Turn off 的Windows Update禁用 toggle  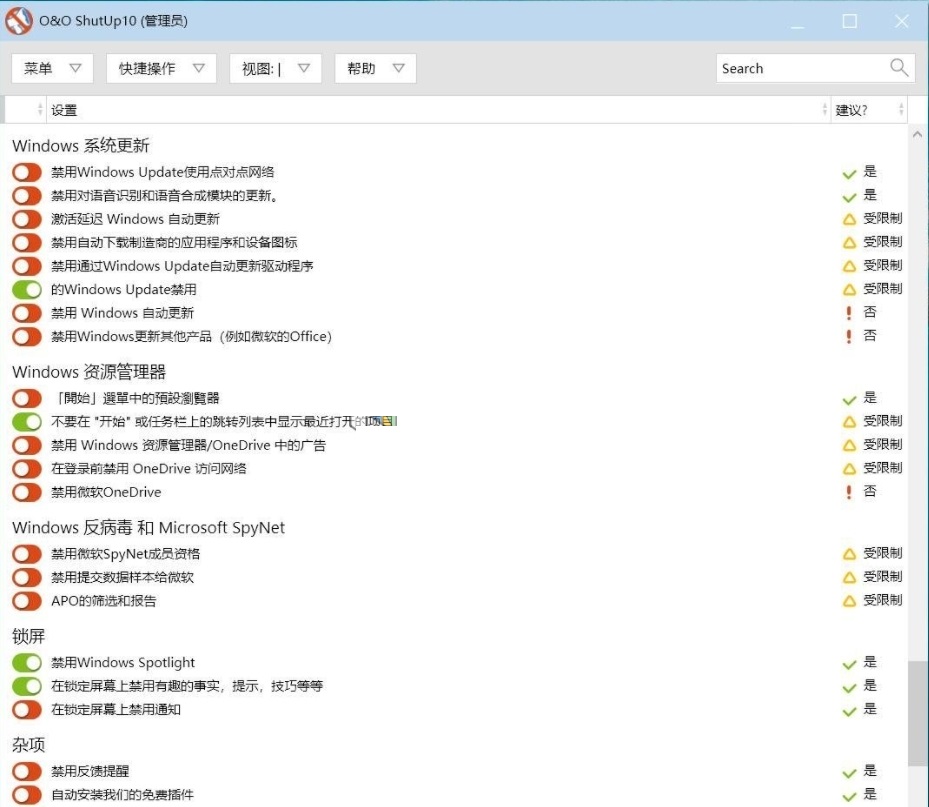pos(27,290)
